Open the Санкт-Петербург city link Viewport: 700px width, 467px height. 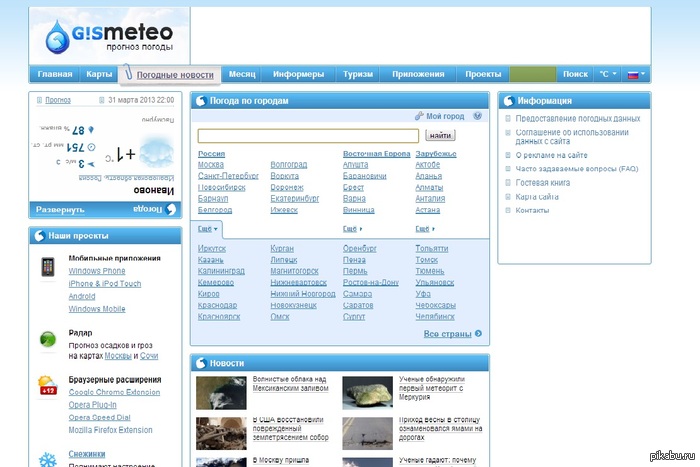point(228,176)
